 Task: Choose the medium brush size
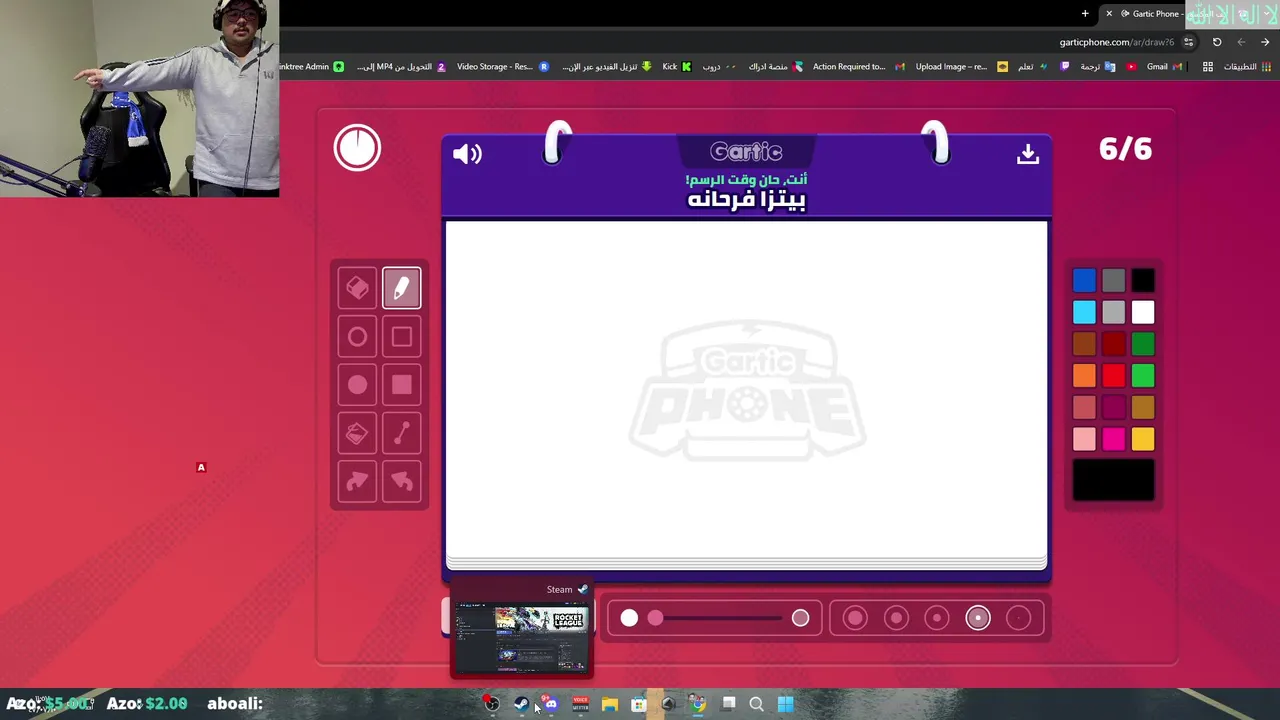(937, 618)
